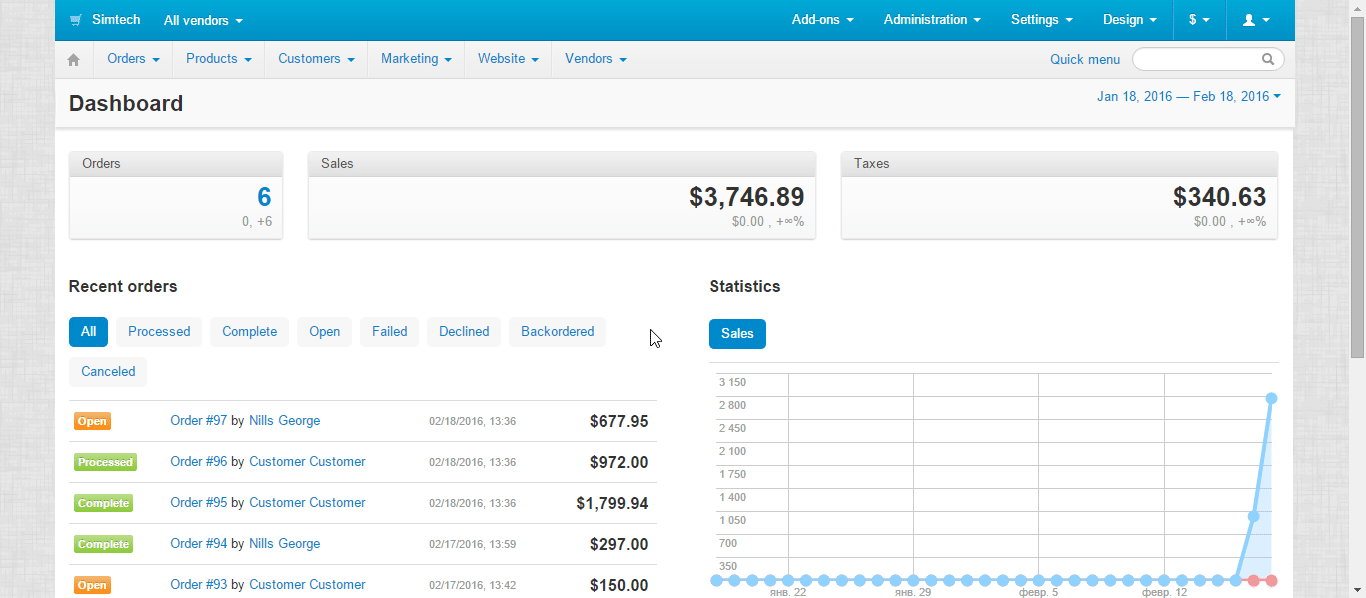The height and width of the screenshot is (598, 1366).
Task: Open Order #94 link
Action: pyautogui.click(x=199, y=544)
